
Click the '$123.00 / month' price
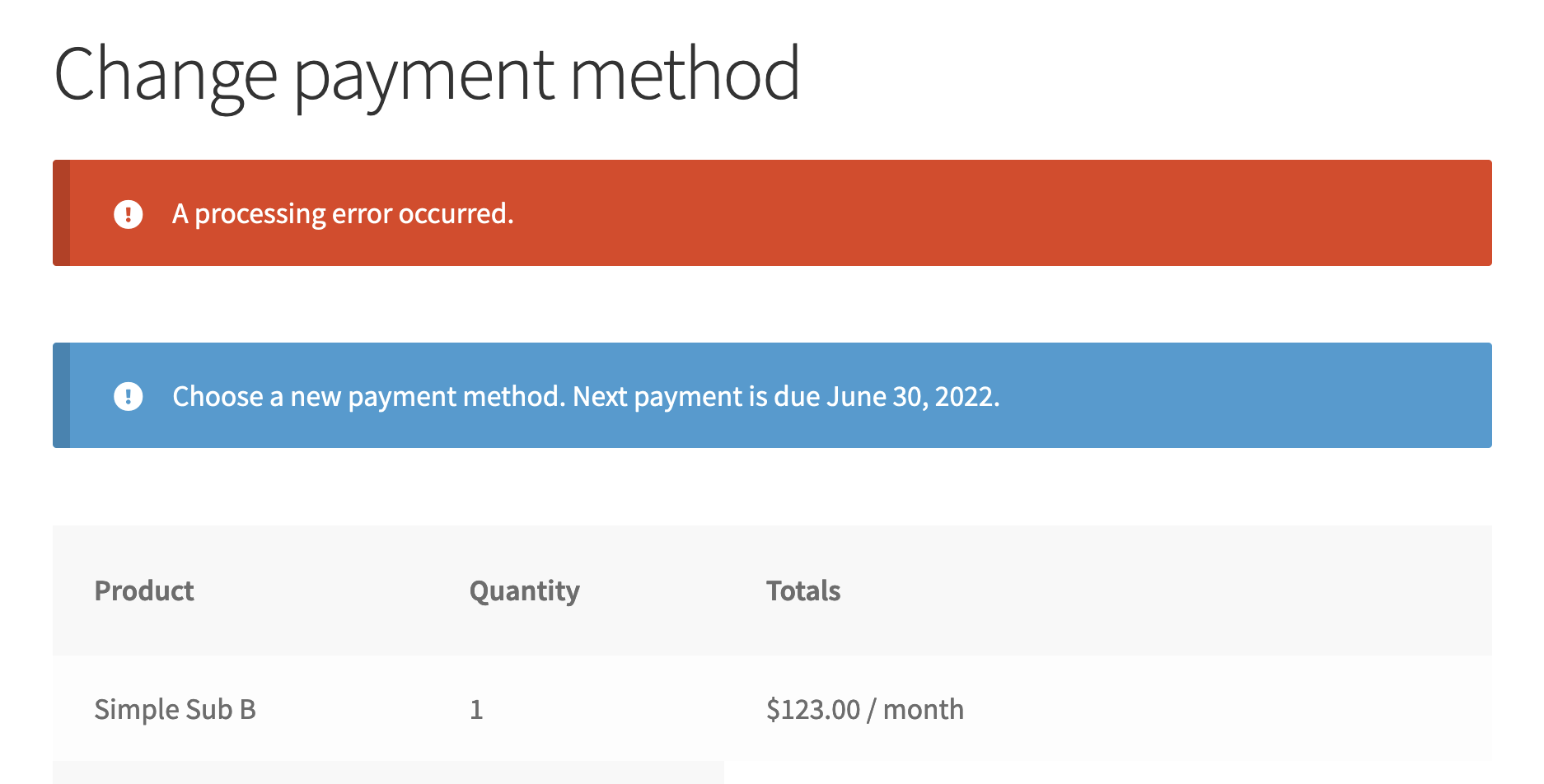click(865, 709)
